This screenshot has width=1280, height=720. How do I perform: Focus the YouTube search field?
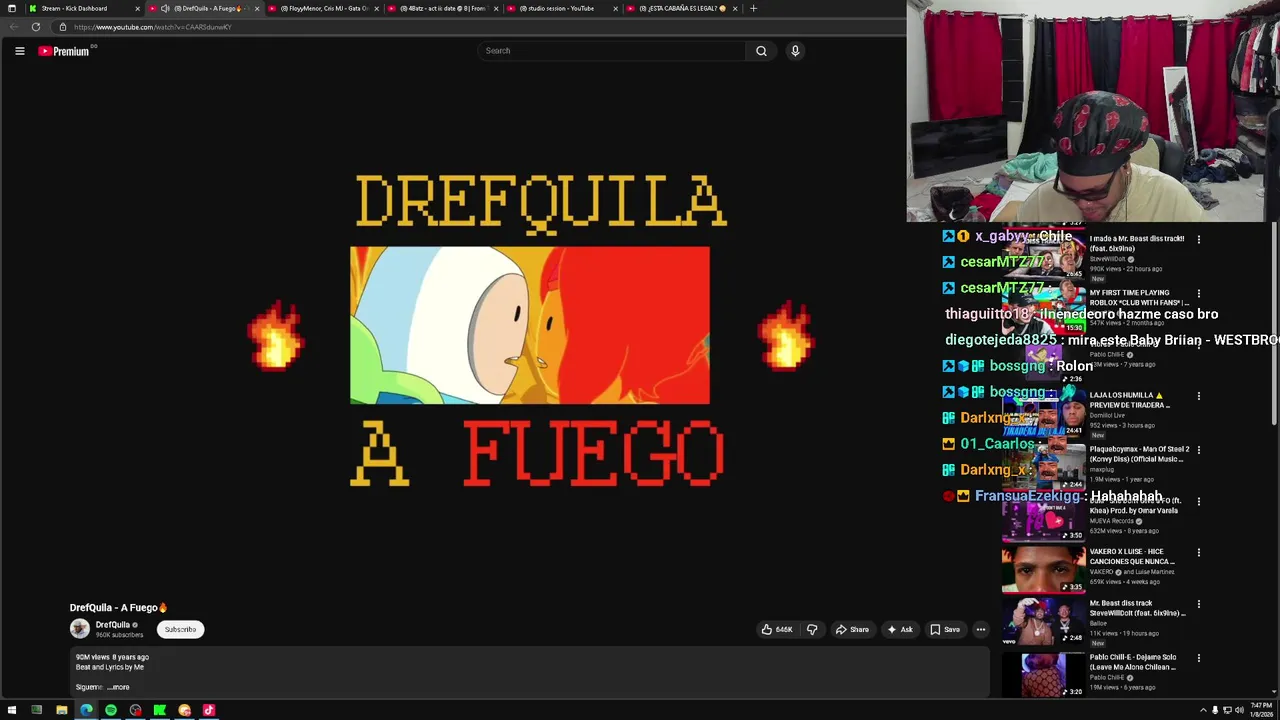click(x=611, y=51)
